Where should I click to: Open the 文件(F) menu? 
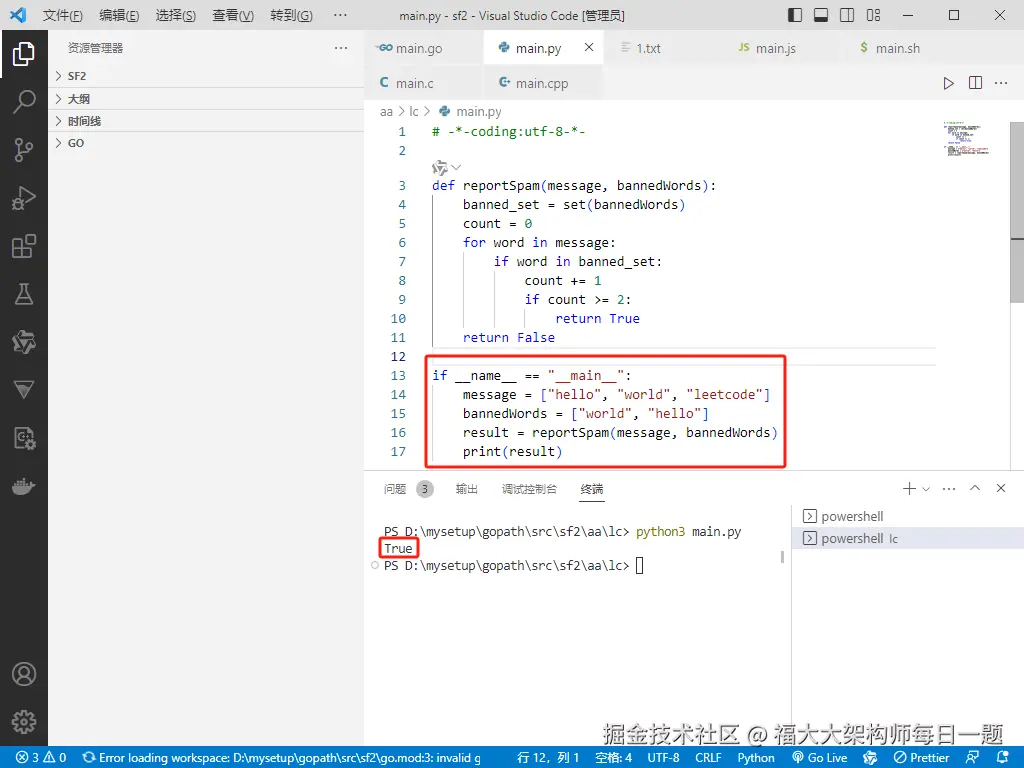point(63,15)
